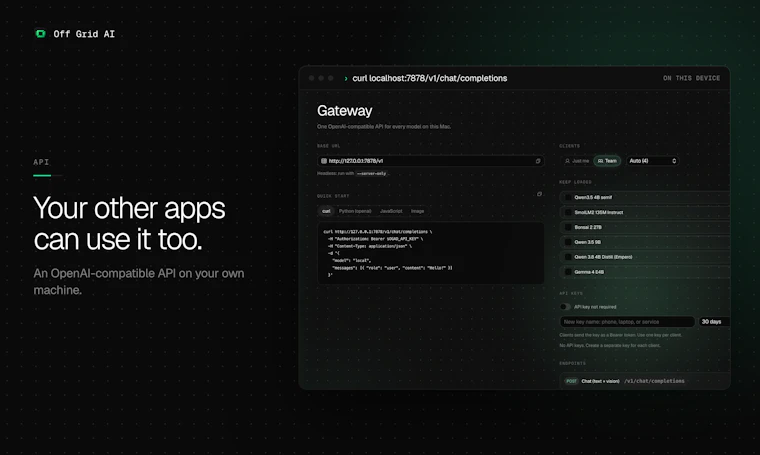The image size is (760, 455).
Task: Click the new key name input field
Action: click(x=627, y=322)
